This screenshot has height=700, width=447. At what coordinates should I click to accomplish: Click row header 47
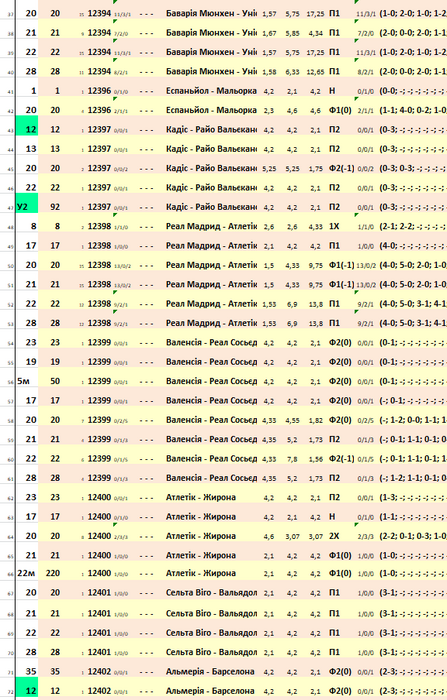11,208
